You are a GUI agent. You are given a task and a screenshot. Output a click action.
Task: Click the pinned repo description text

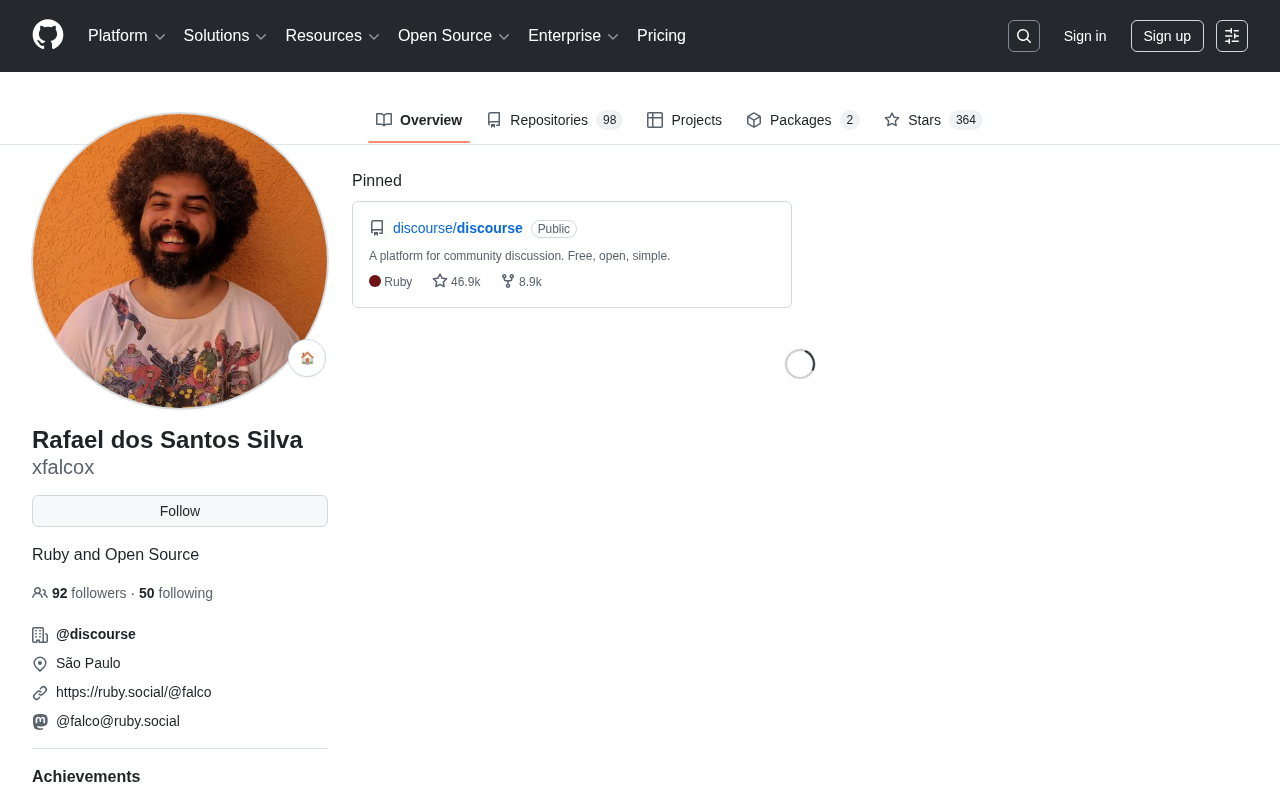(x=519, y=256)
